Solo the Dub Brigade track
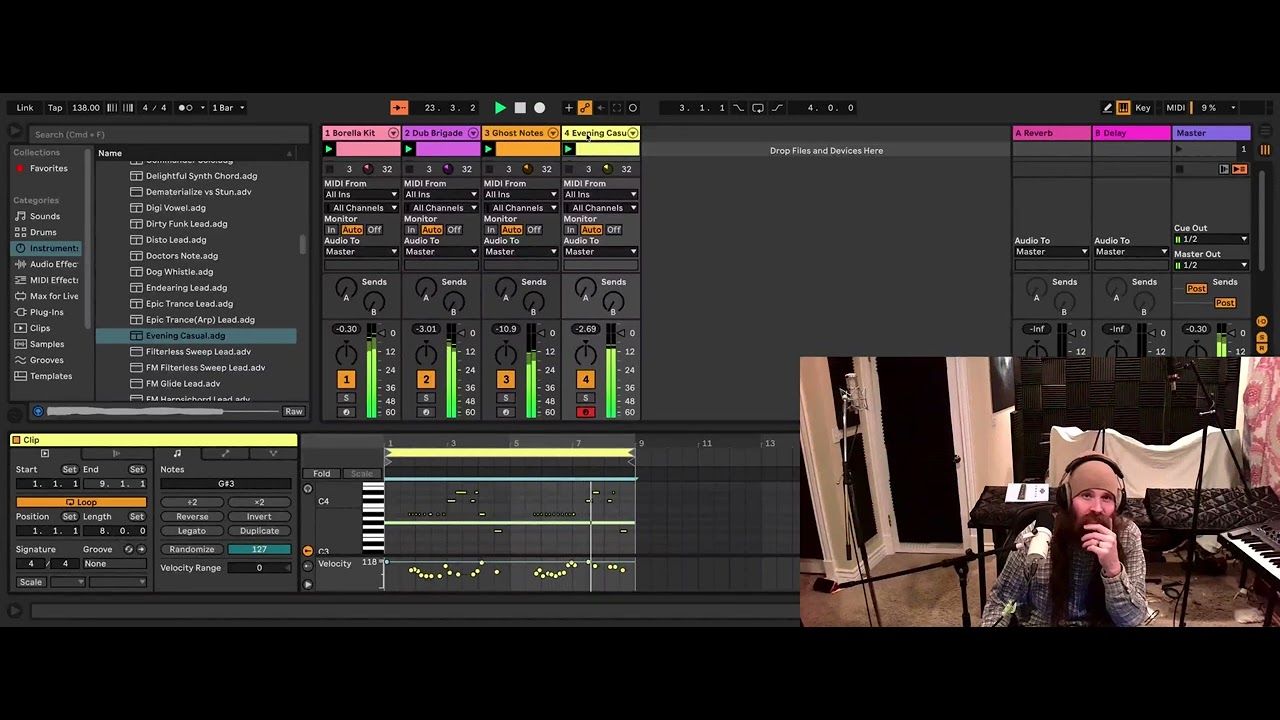 426,399
